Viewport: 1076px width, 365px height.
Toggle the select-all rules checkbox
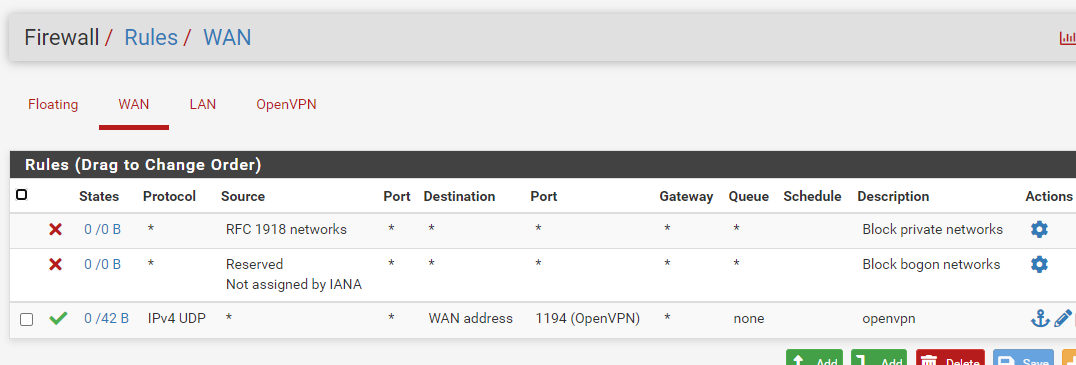tap(21, 196)
